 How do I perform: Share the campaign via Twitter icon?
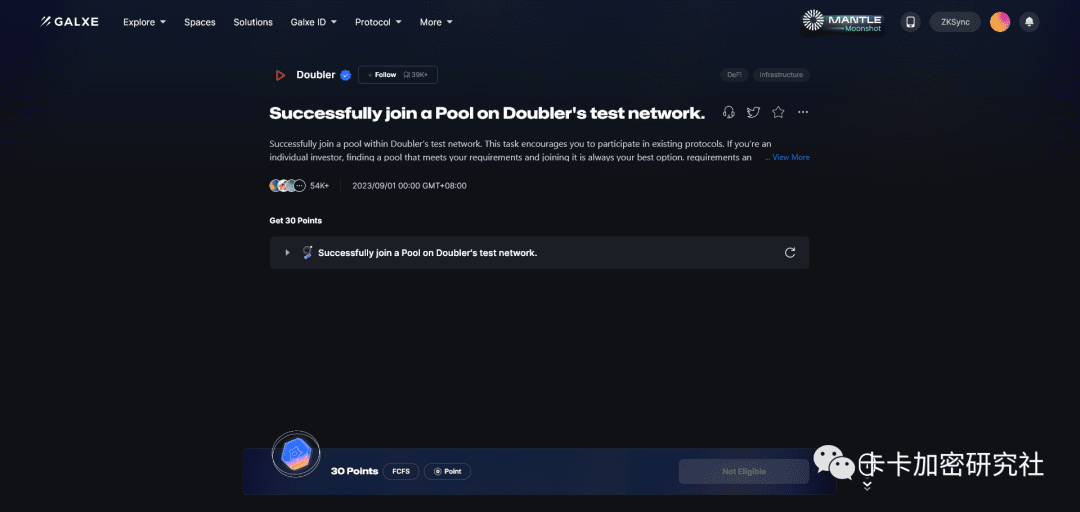(x=754, y=112)
